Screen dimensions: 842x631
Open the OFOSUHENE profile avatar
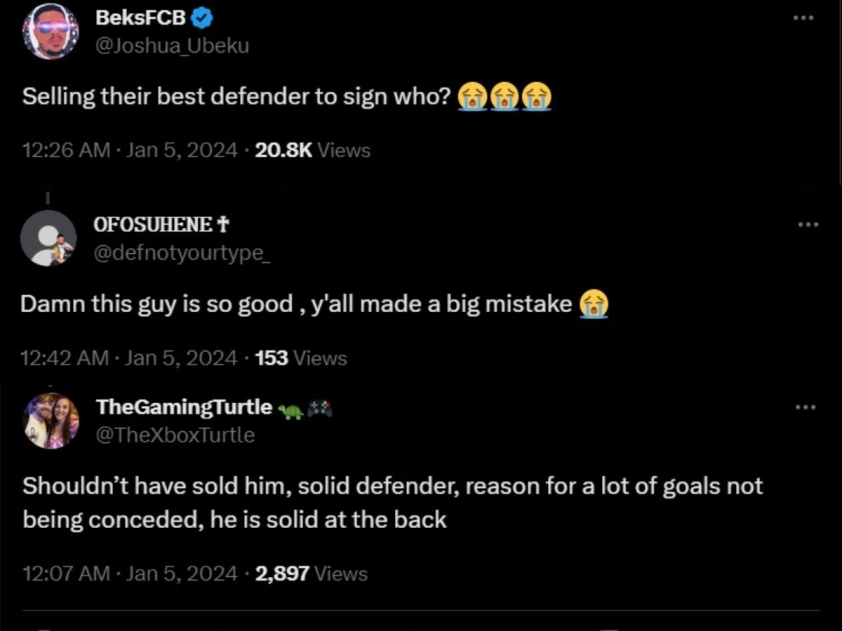pos(49,238)
